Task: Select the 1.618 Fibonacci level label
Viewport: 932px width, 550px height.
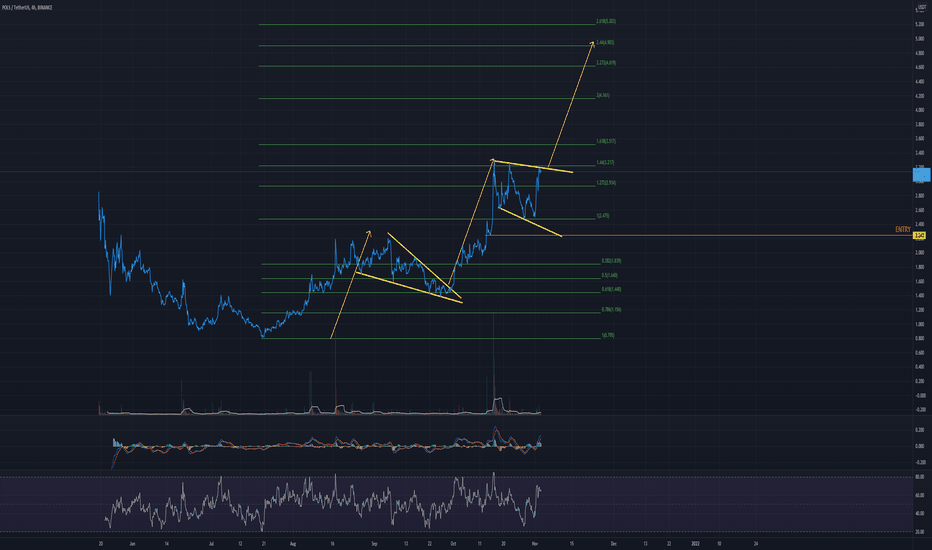Action: [606, 142]
